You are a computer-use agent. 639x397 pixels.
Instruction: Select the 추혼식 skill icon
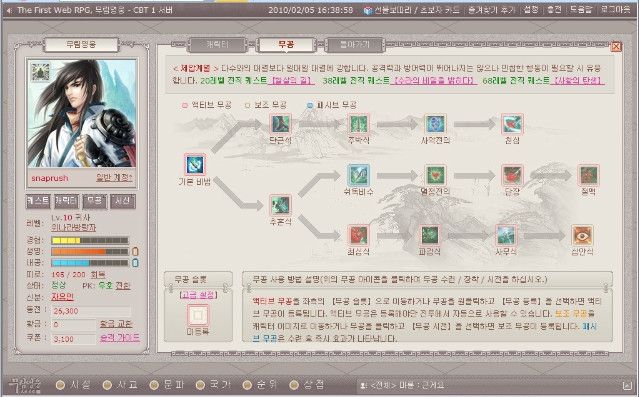[x=280, y=205]
